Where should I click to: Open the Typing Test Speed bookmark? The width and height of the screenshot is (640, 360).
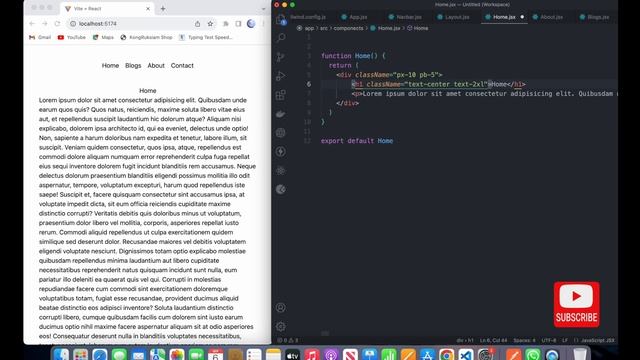tap(206, 37)
